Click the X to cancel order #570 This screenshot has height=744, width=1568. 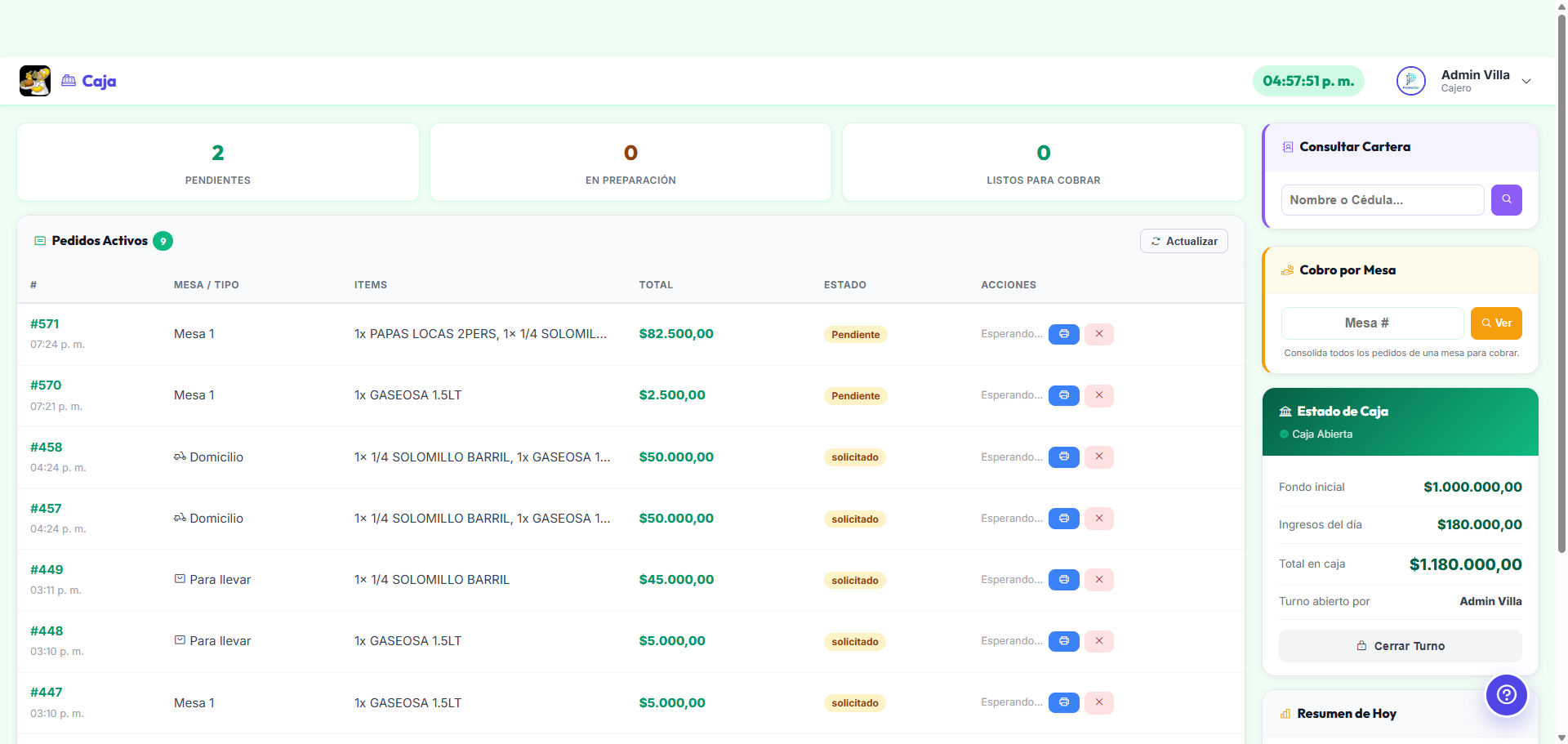(1098, 395)
